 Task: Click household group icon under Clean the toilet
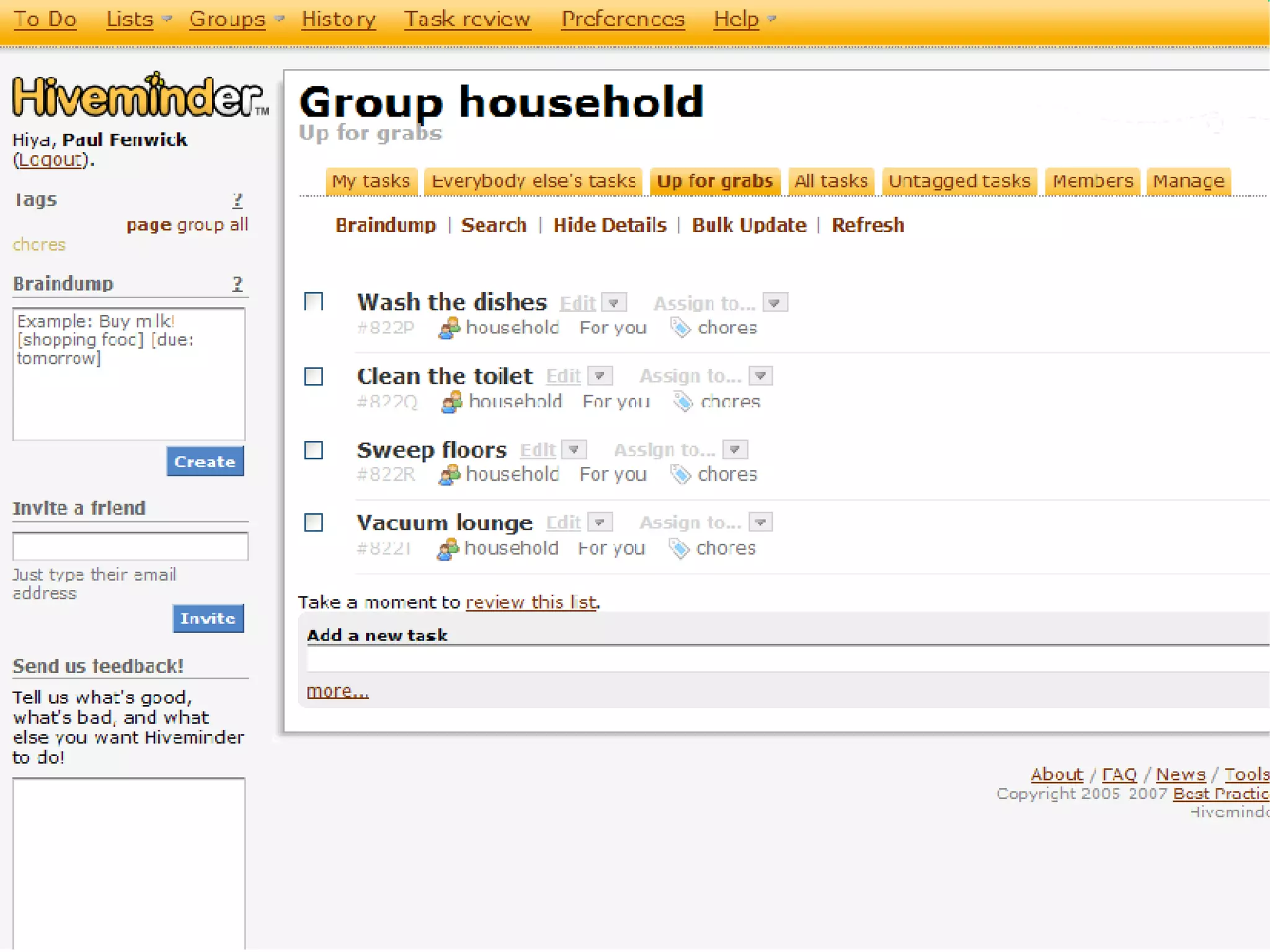[x=451, y=402]
